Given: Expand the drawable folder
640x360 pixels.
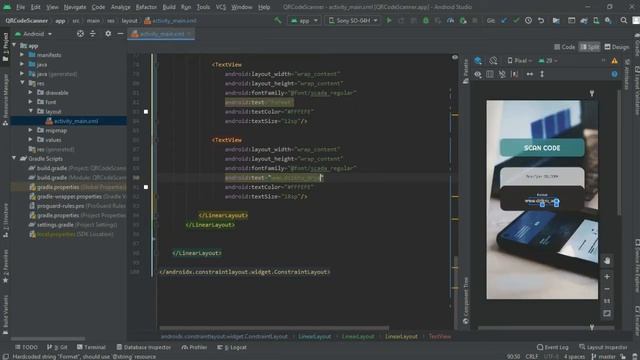Looking at the screenshot, I should [x=30, y=92].
